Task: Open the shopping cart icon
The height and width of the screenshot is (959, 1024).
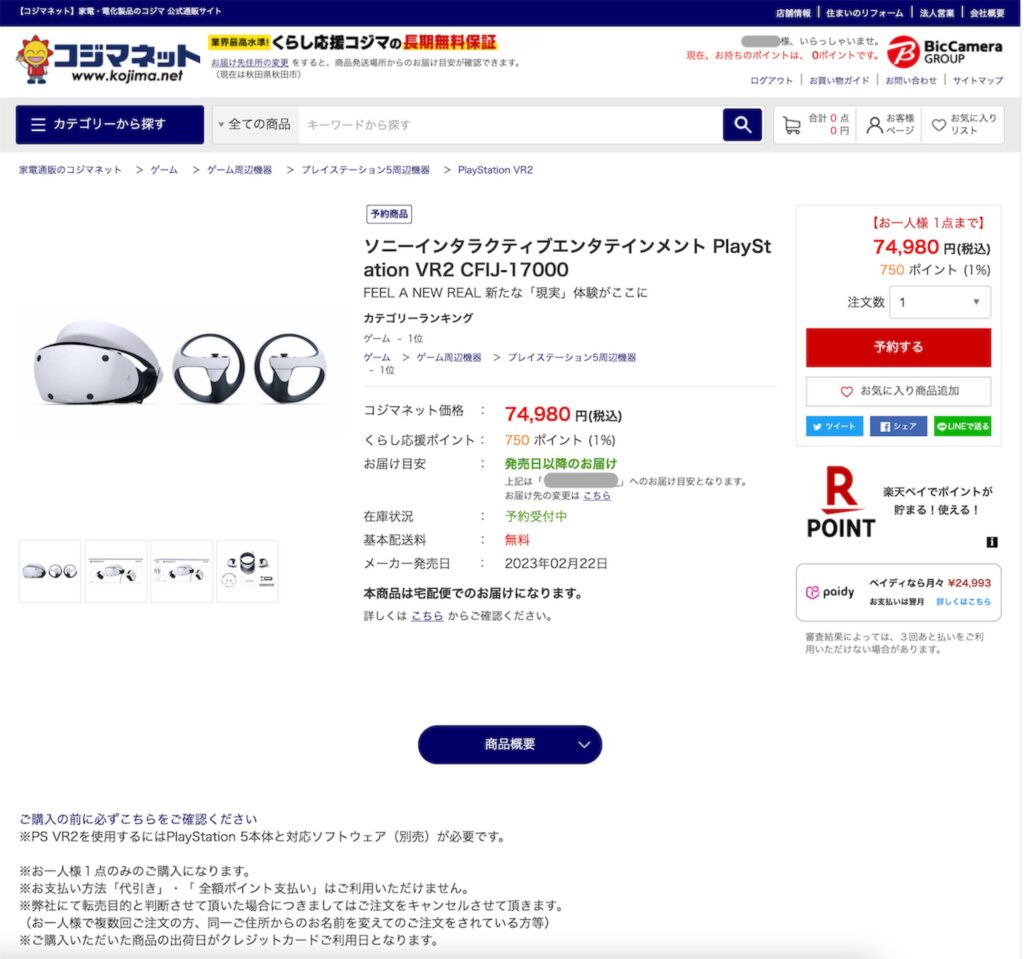Action: pyautogui.click(x=792, y=125)
